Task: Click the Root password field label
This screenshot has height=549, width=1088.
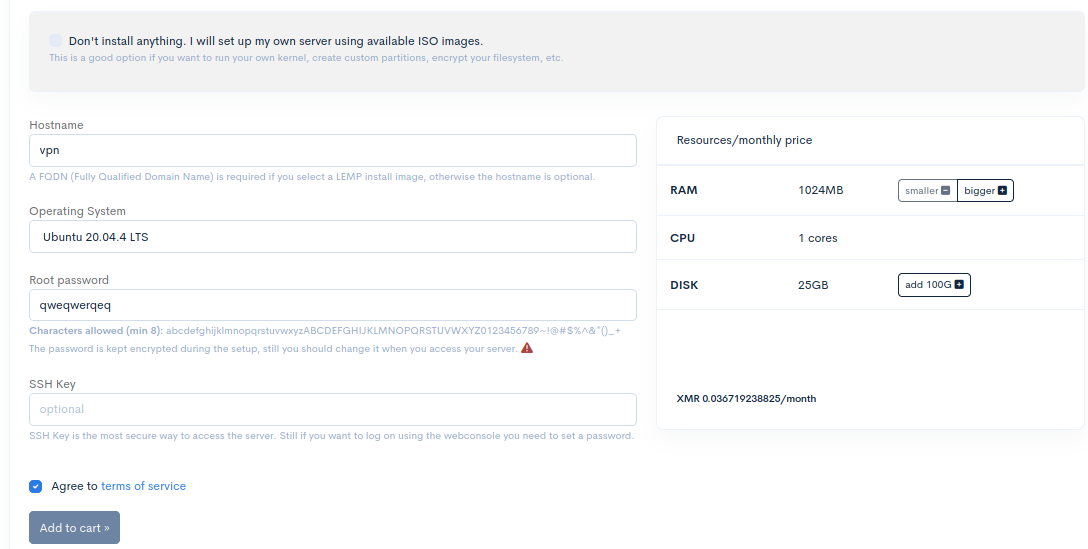Action: (69, 280)
